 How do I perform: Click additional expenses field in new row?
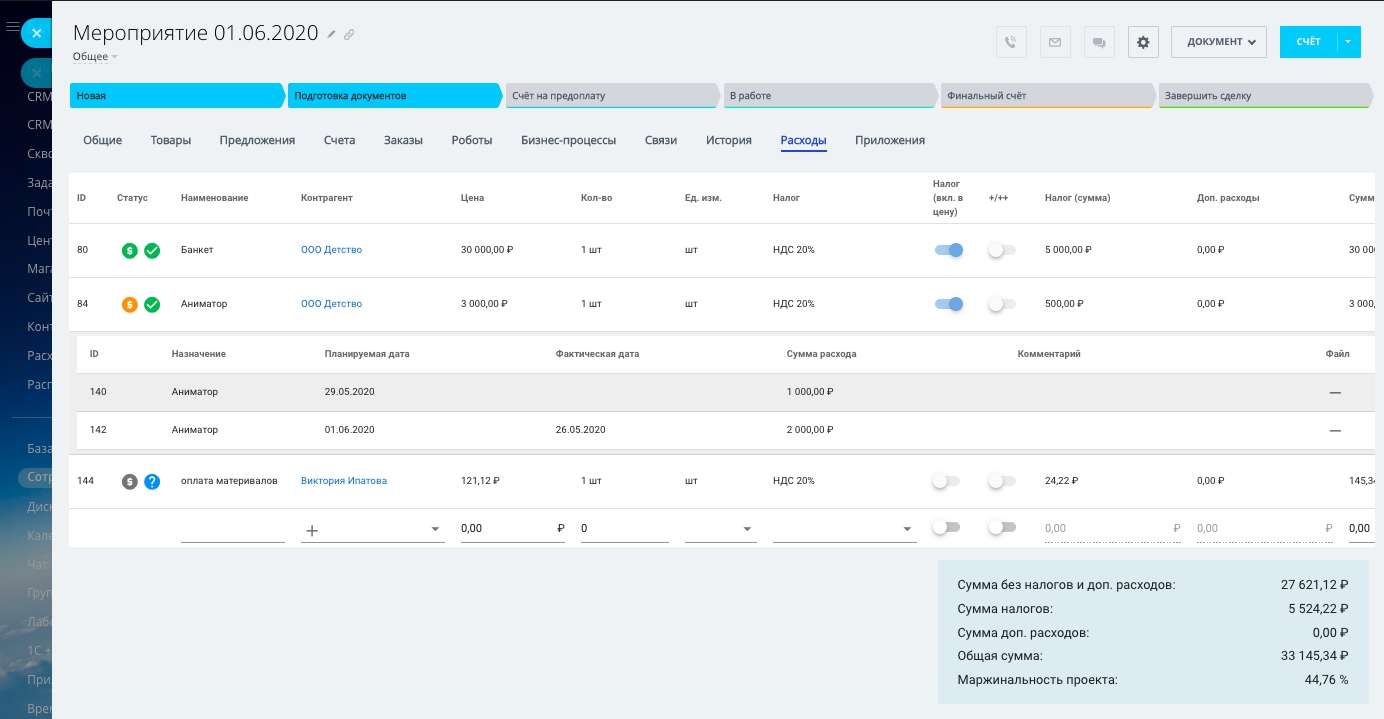[x=1265, y=528]
